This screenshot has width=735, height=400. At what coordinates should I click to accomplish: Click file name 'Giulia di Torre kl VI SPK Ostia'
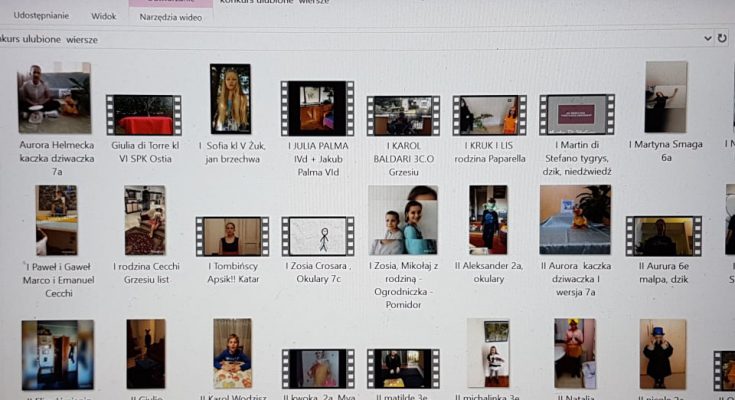point(145,152)
